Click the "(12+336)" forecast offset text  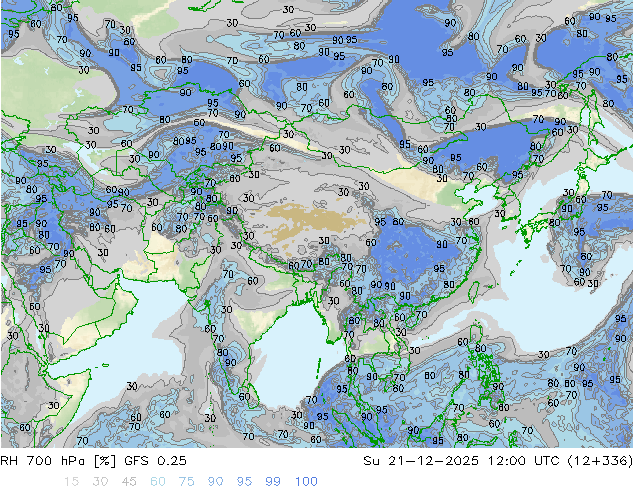point(600,461)
